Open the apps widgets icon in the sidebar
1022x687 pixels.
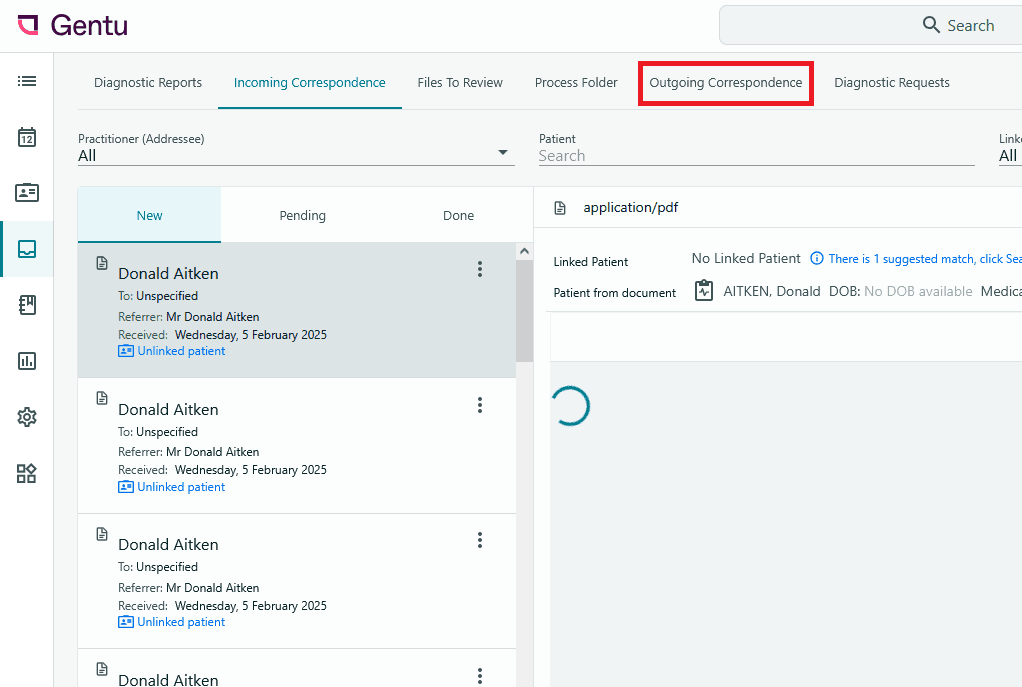pos(27,473)
